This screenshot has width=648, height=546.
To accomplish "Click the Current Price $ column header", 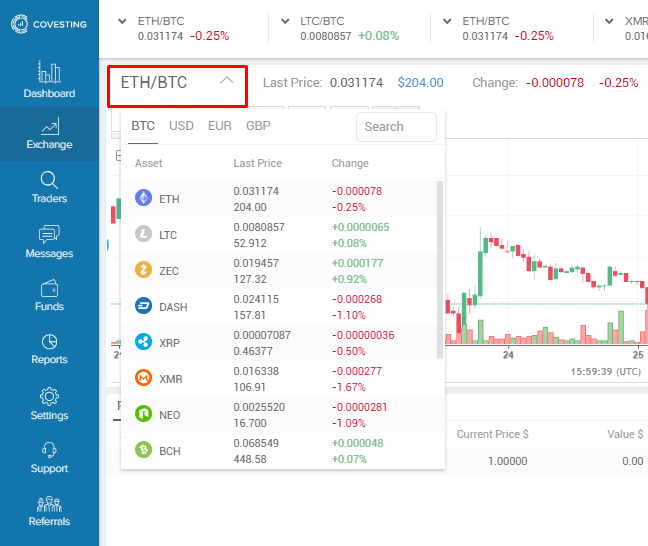I will point(492,434).
